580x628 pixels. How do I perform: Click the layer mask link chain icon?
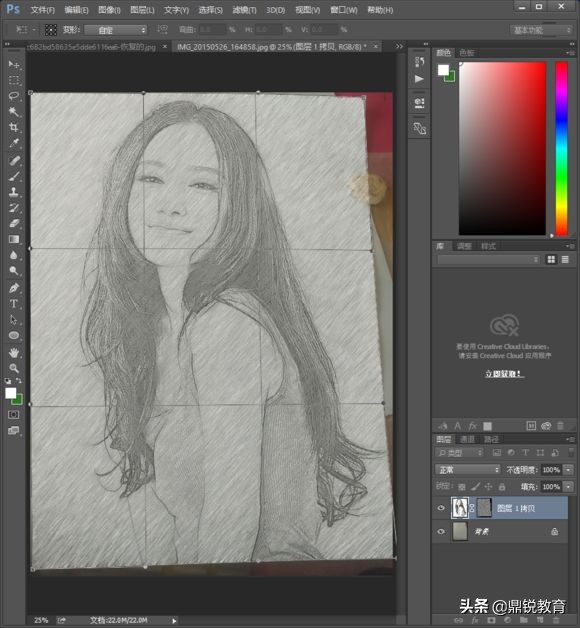point(472,508)
